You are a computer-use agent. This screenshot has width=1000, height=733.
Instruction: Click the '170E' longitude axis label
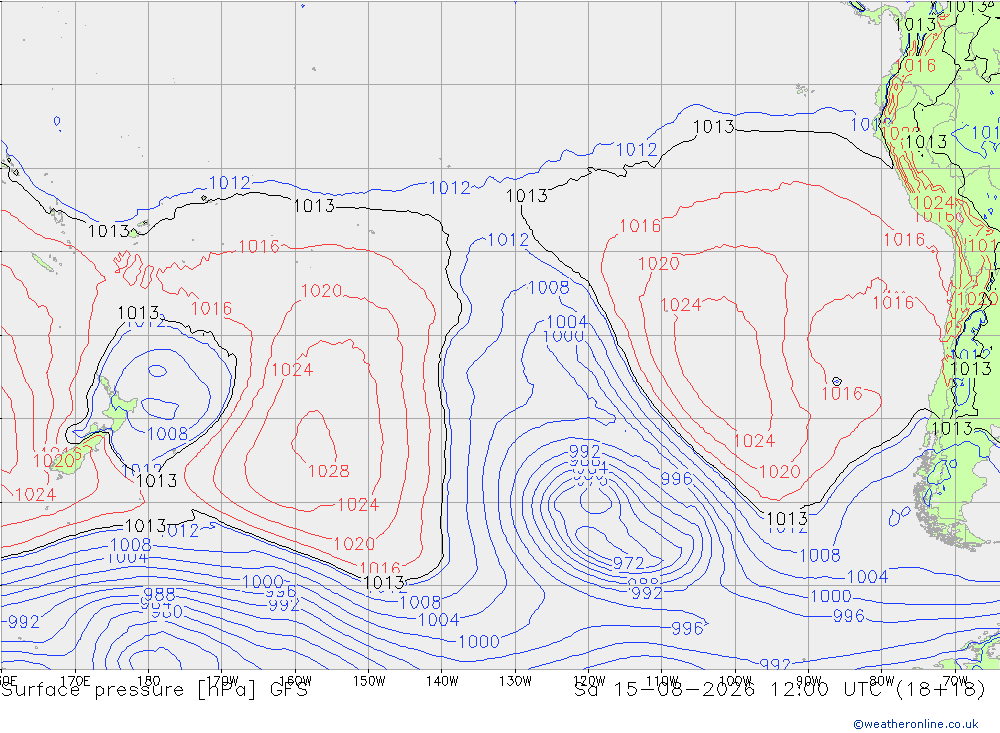pyautogui.click(x=75, y=681)
